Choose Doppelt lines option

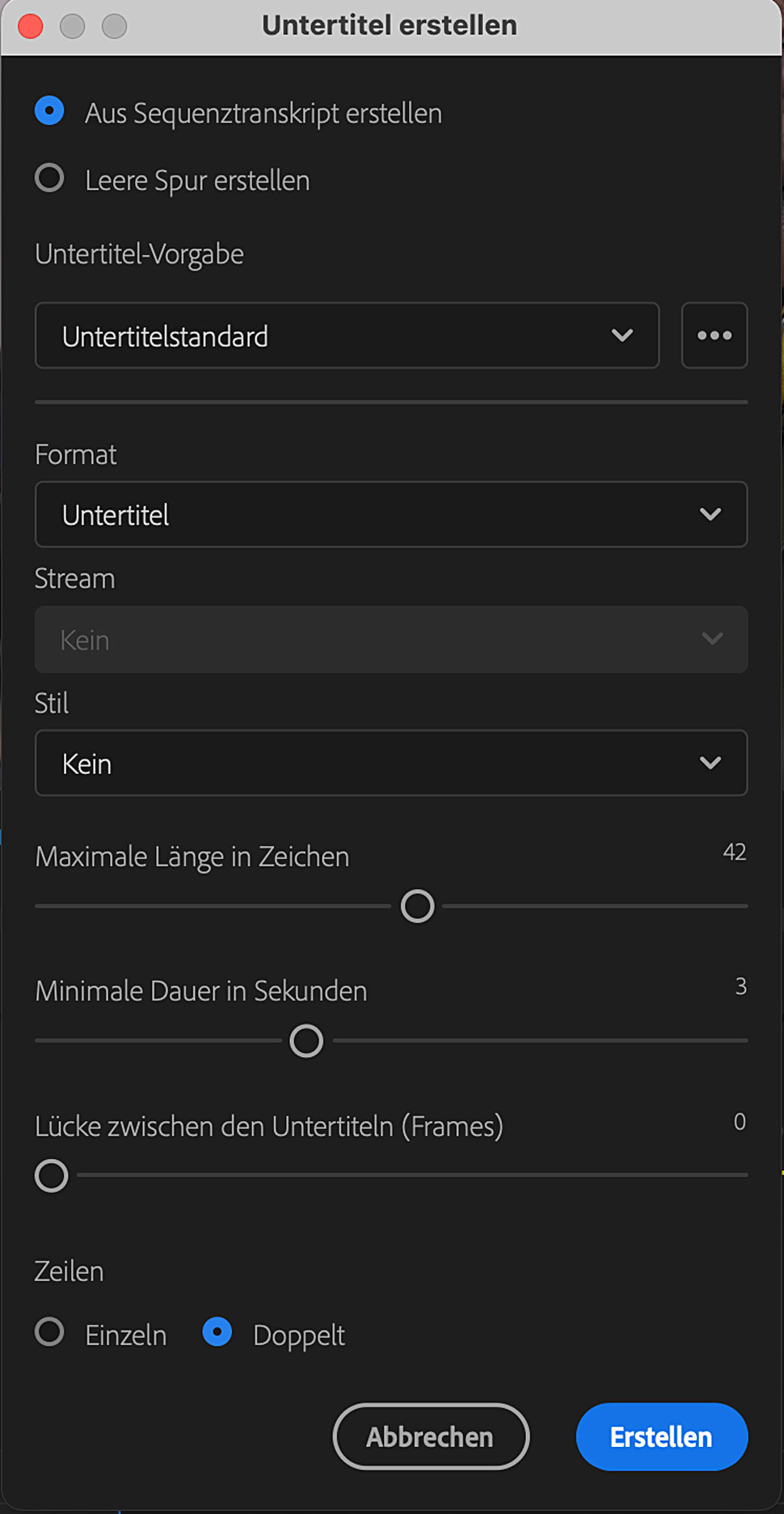(x=217, y=1331)
